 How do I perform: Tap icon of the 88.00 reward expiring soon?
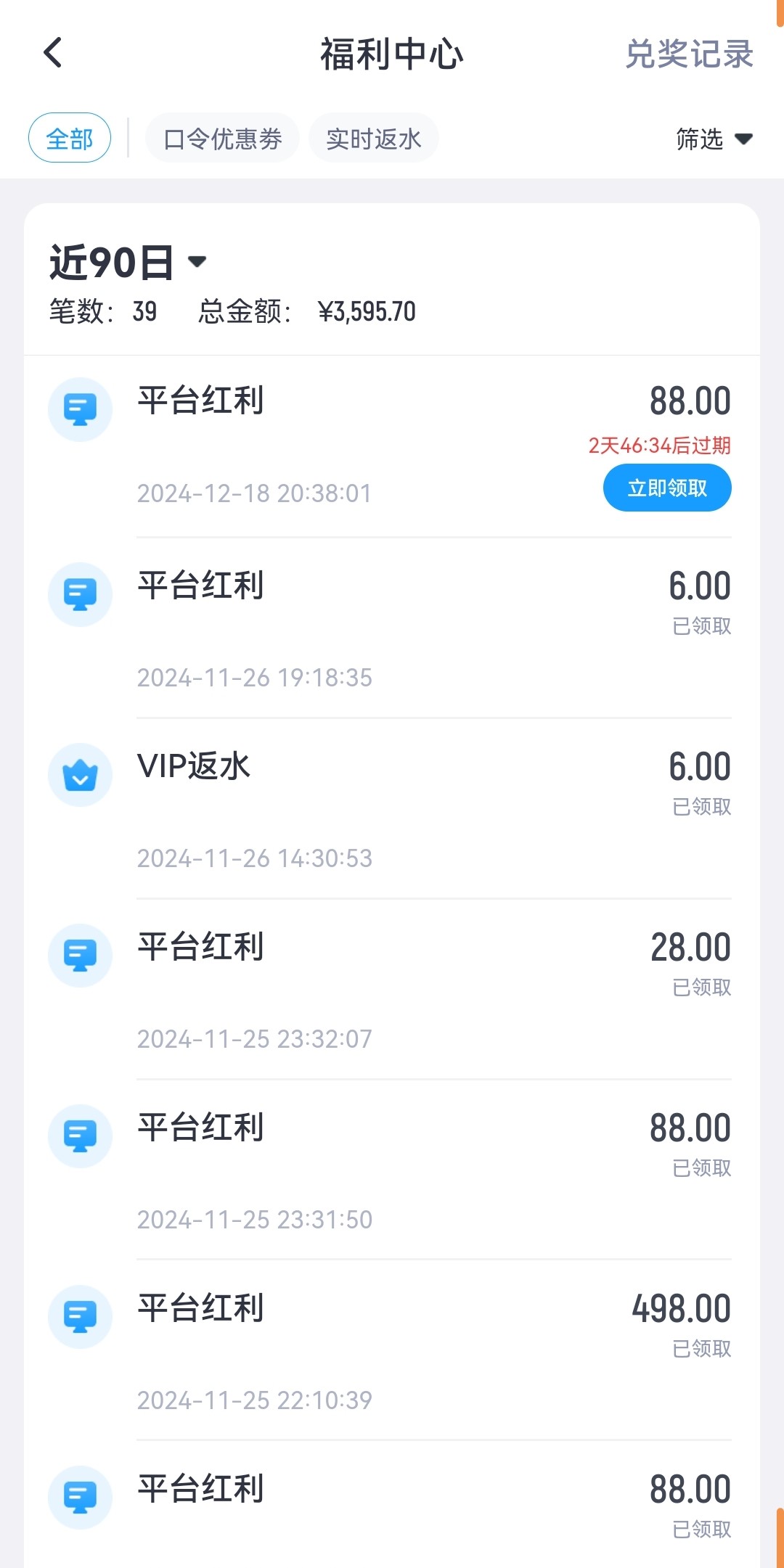[80, 409]
